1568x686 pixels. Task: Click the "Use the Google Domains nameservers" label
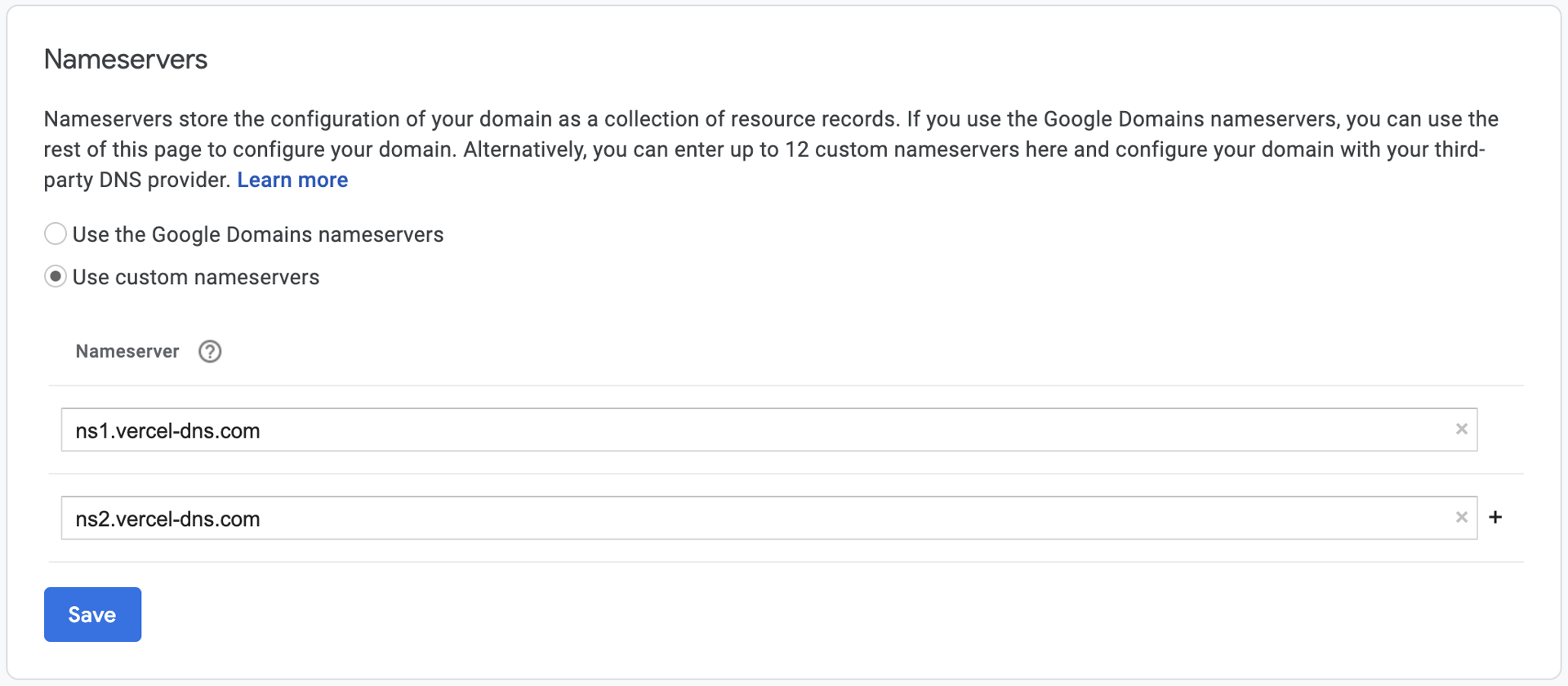[258, 234]
